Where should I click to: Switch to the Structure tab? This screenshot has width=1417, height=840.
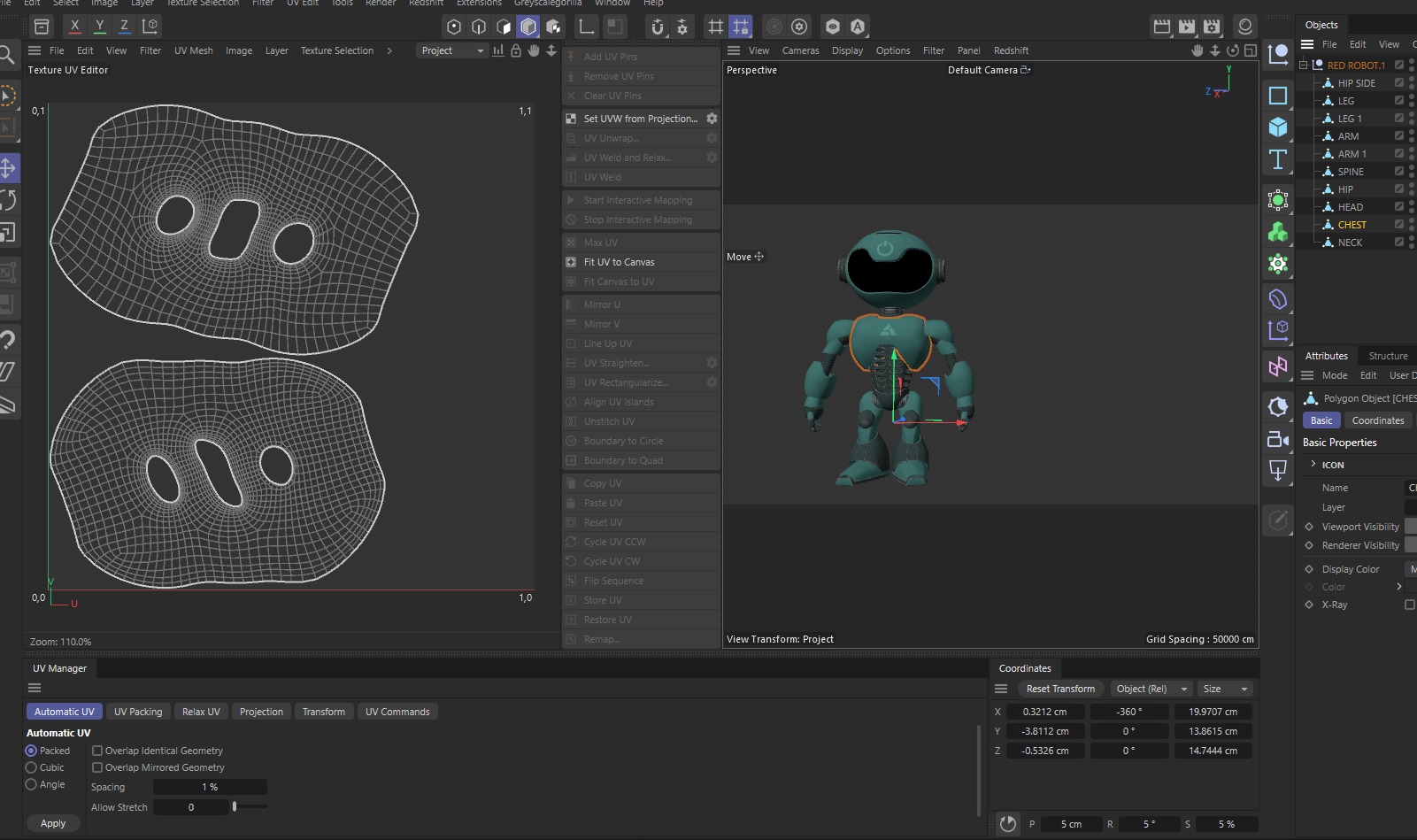[x=1388, y=356]
